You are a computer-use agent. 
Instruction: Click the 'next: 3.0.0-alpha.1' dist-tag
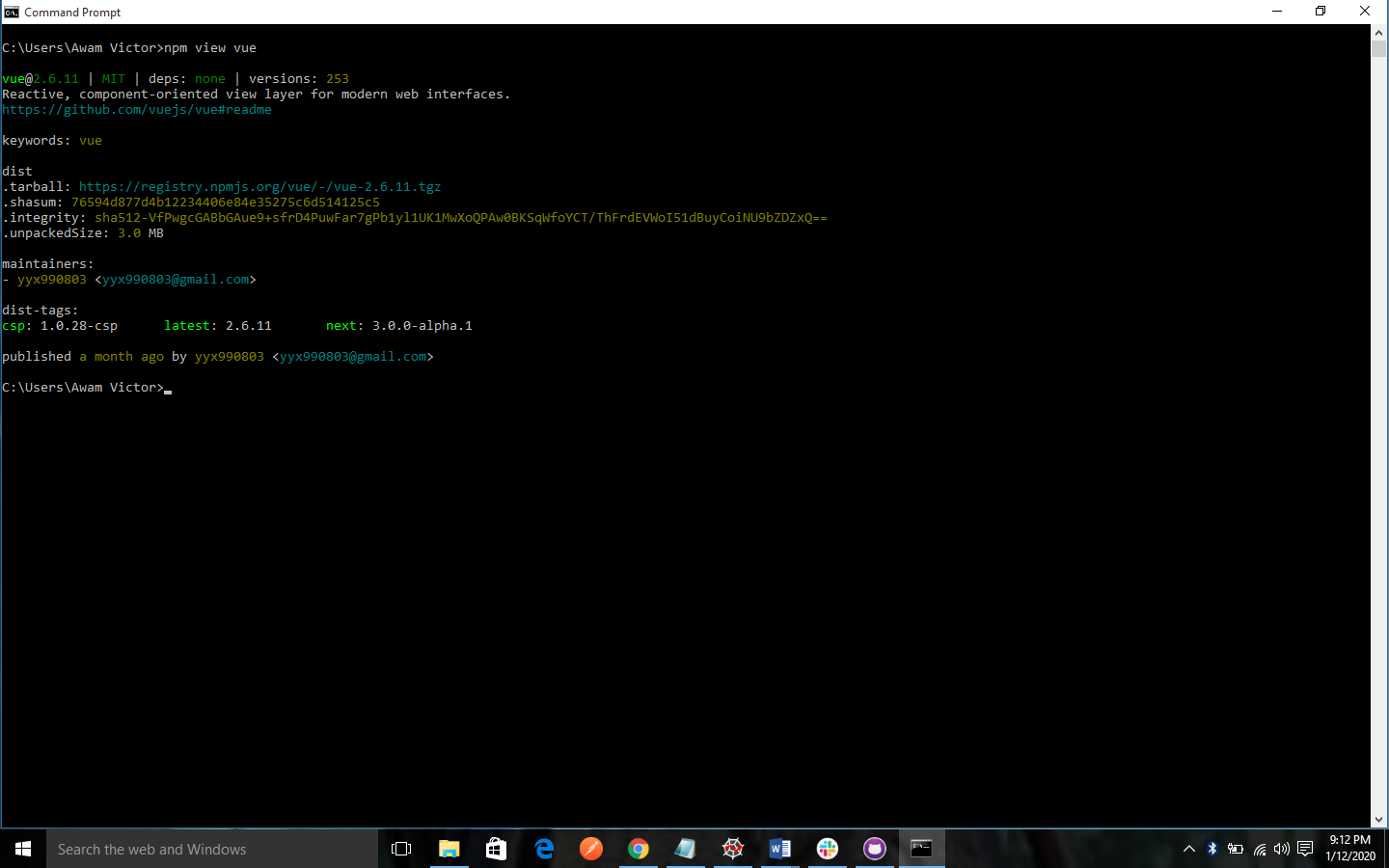tap(399, 326)
